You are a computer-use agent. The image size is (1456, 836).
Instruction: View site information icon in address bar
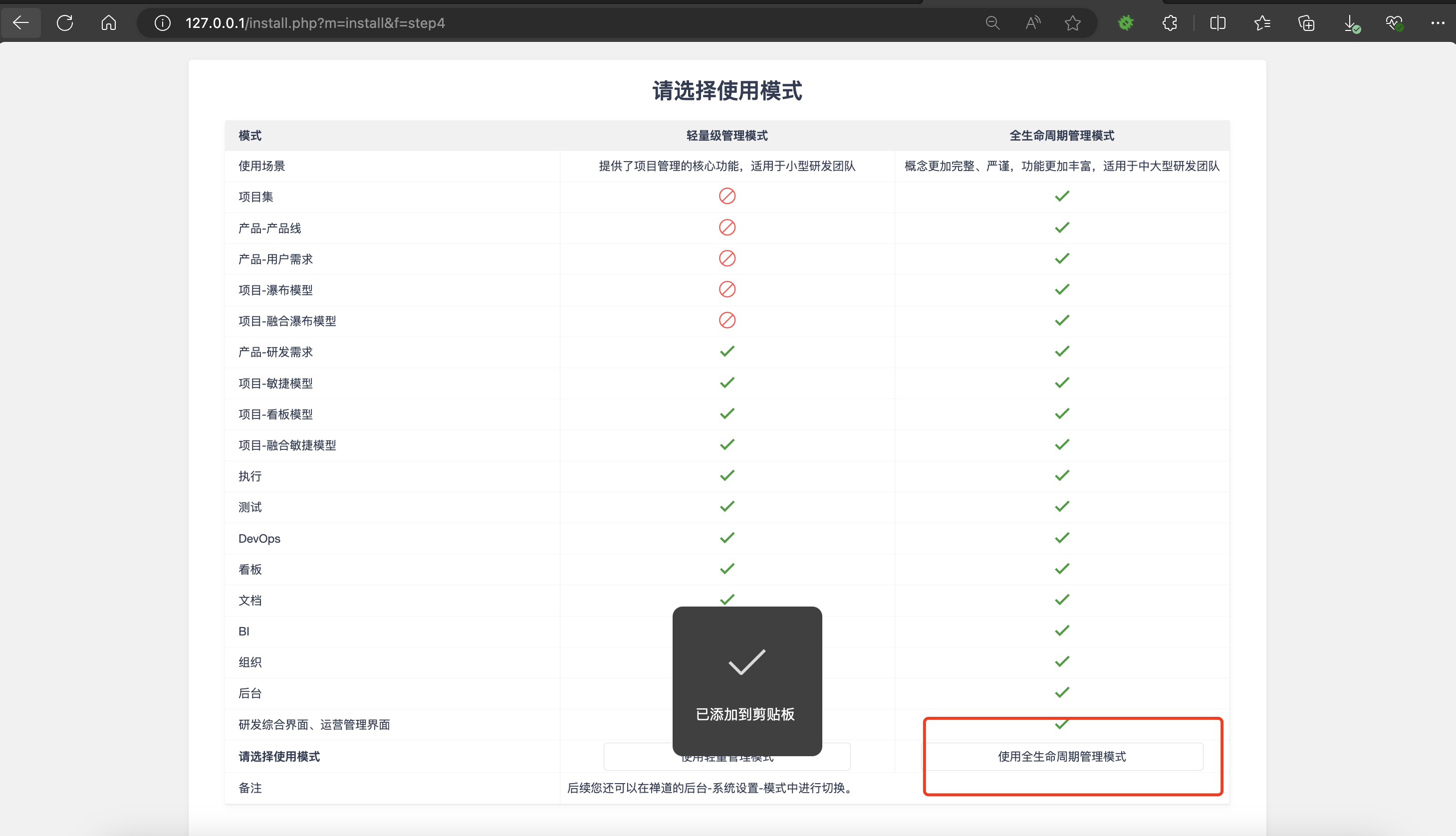(163, 23)
